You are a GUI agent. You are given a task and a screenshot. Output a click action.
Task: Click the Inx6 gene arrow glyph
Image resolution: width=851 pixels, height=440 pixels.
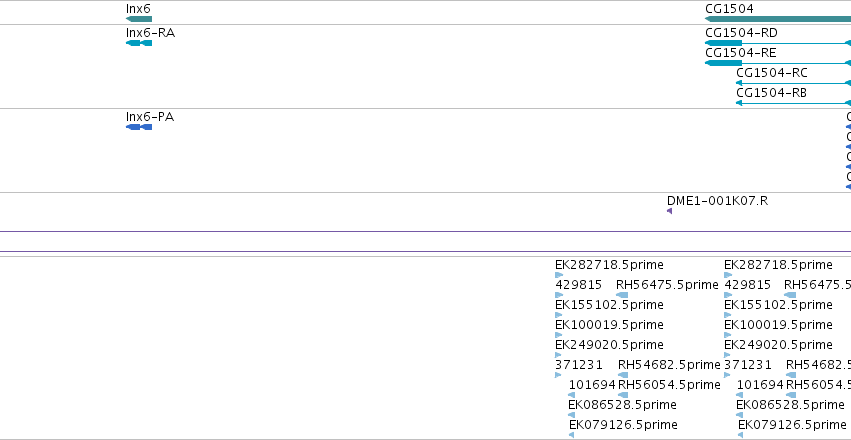(139, 19)
